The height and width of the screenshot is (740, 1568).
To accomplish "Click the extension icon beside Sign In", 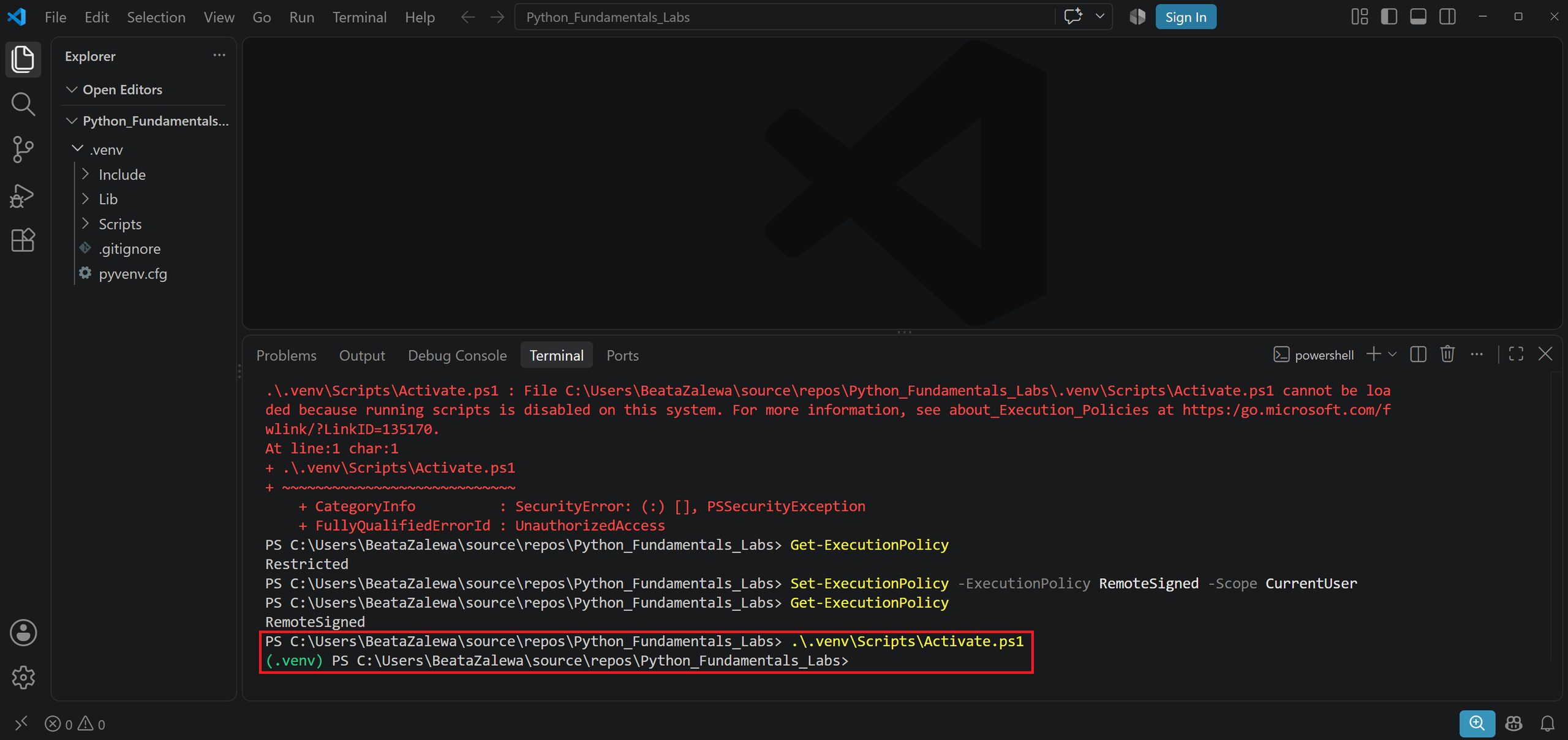I will (1137, 17).
